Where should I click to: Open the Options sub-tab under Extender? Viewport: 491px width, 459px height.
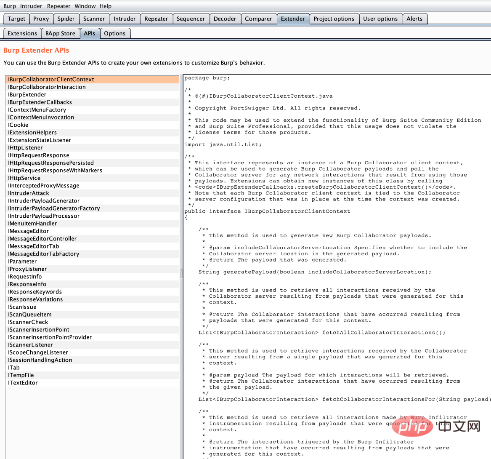[114, 33]
